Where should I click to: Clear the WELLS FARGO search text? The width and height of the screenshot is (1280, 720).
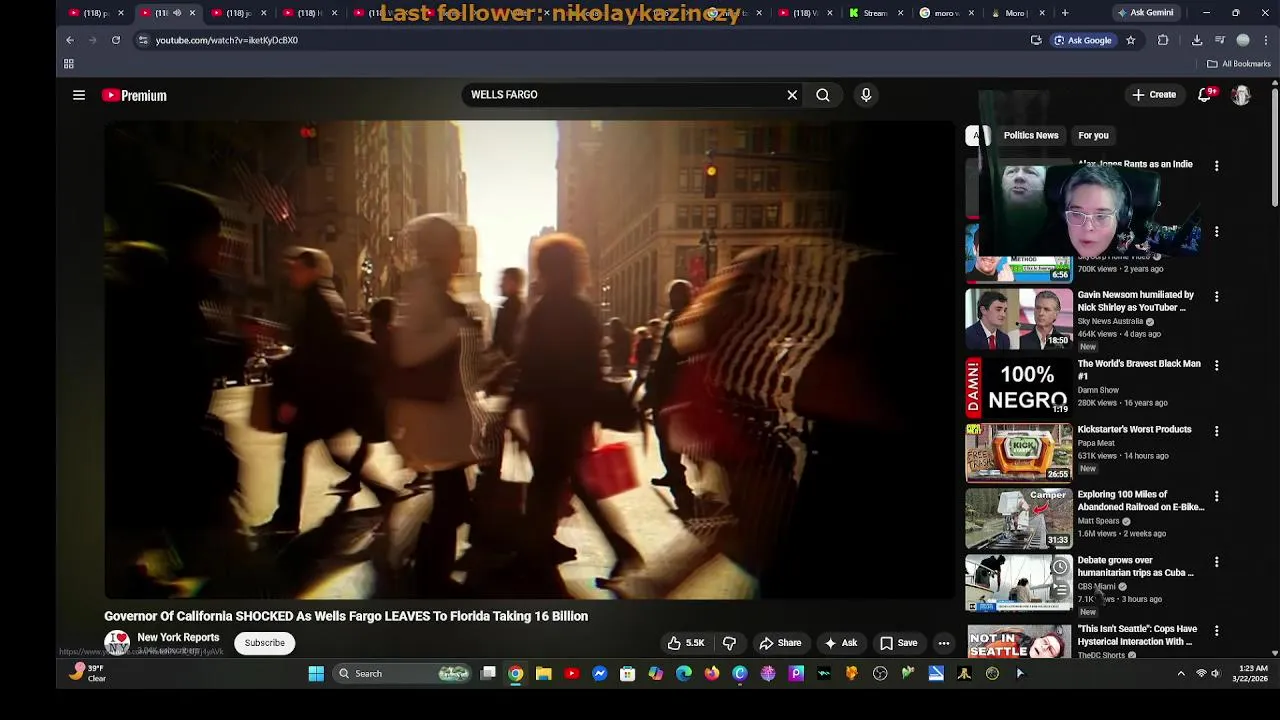792,95
